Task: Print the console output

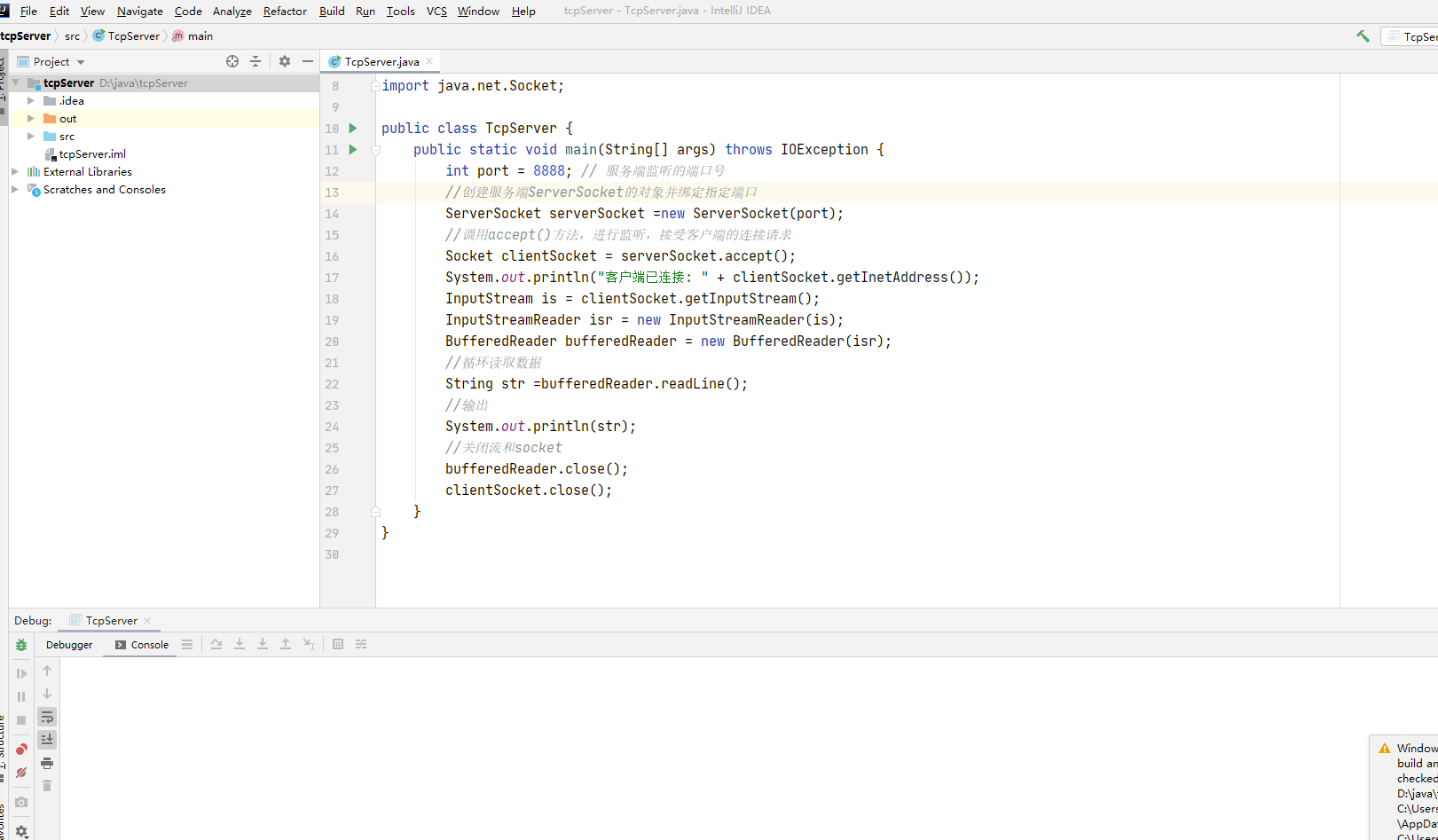Action: 47,763
